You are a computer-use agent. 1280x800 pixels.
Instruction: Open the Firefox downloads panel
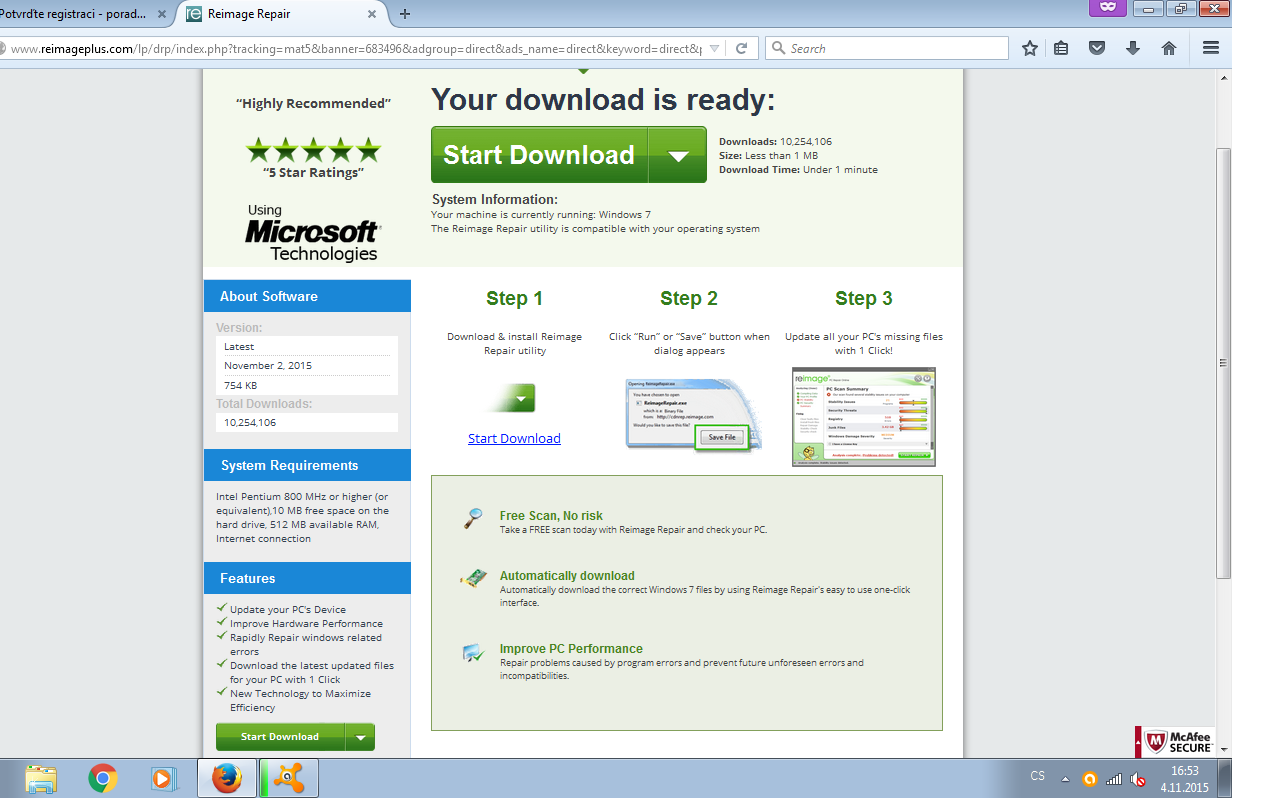pyautogui.click(x=1133, y=48)
